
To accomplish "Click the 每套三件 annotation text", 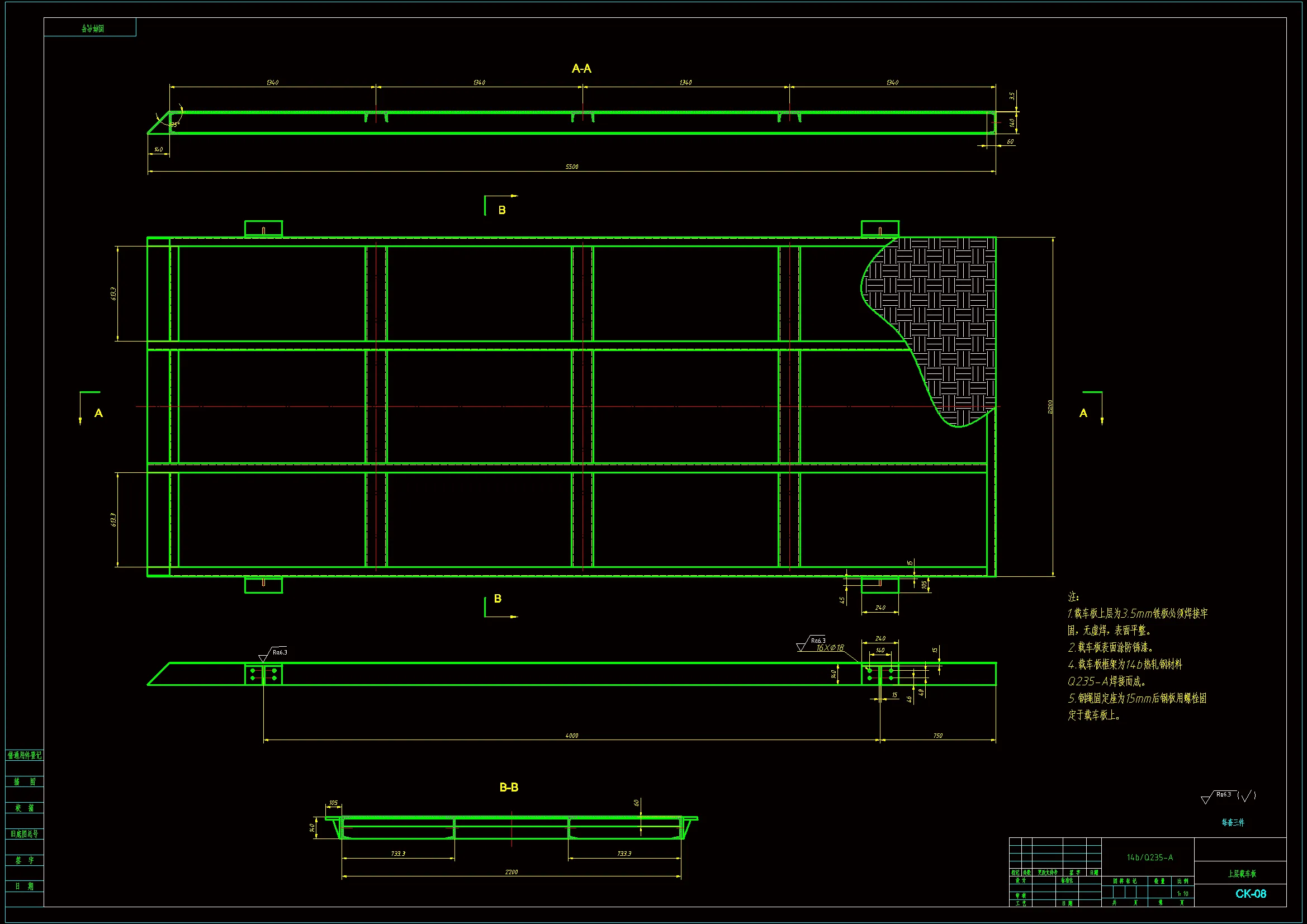I will [1233, 823].
